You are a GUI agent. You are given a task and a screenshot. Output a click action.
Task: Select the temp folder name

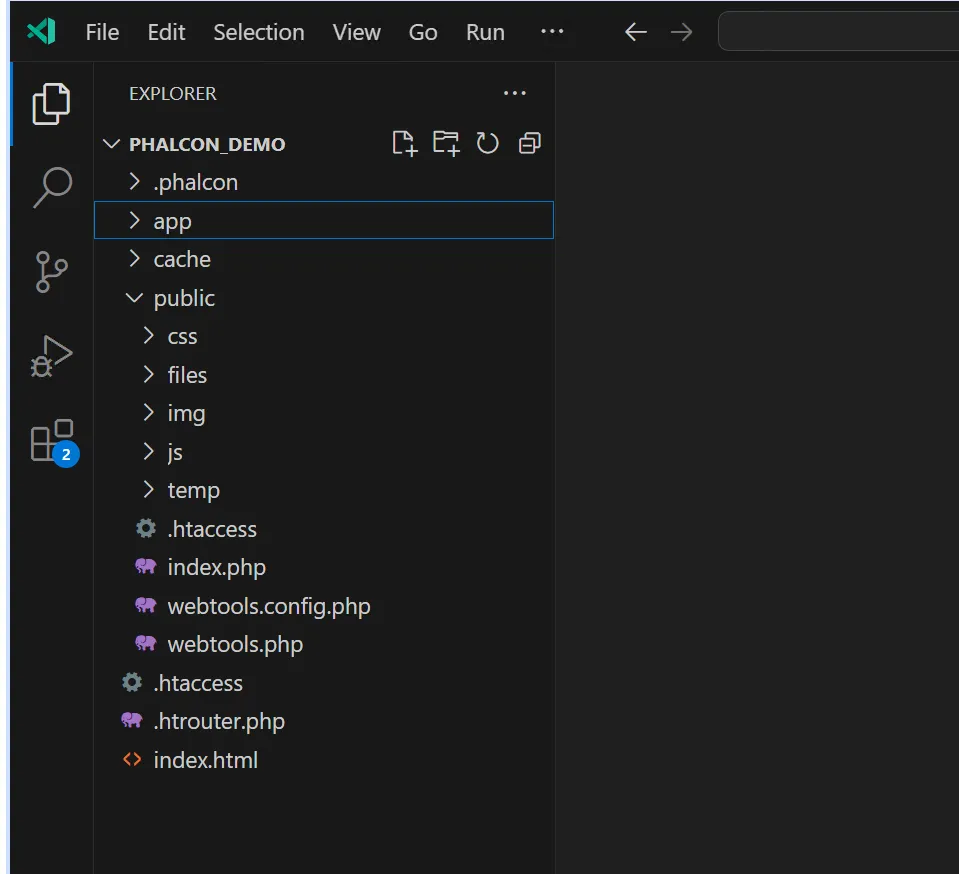pyautogui.click(x=194, y=491)
